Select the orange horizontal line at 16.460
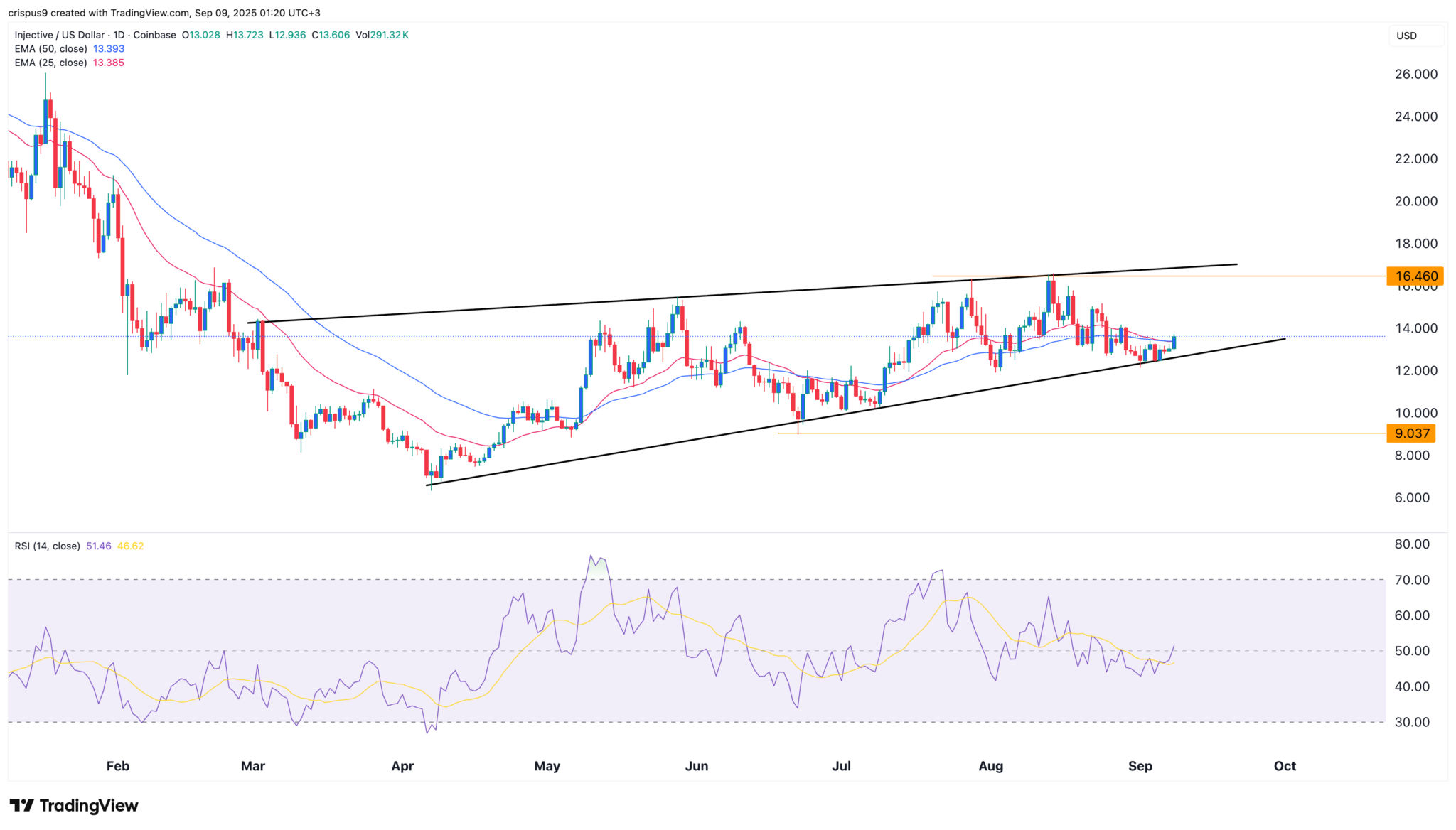 click(1315, 276)
